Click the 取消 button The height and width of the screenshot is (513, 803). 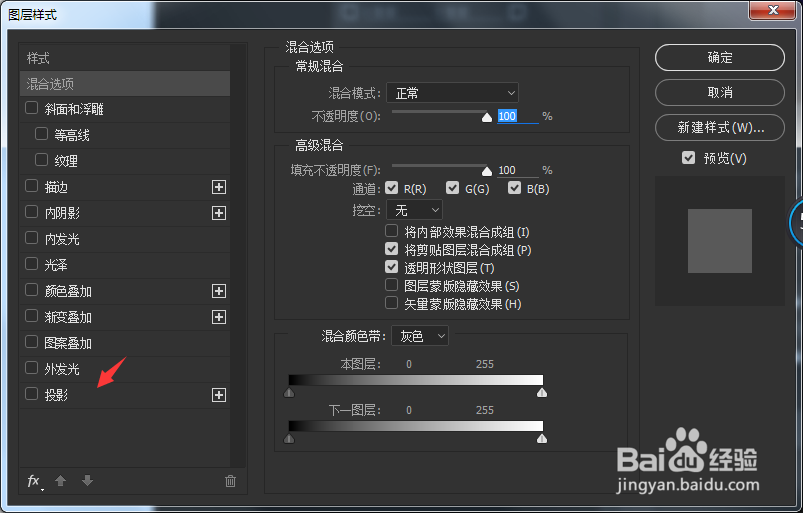pyautogui.click(x=720, y=92)
